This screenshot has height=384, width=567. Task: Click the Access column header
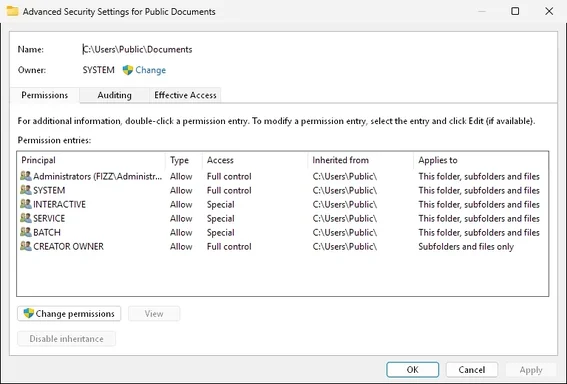255,160
